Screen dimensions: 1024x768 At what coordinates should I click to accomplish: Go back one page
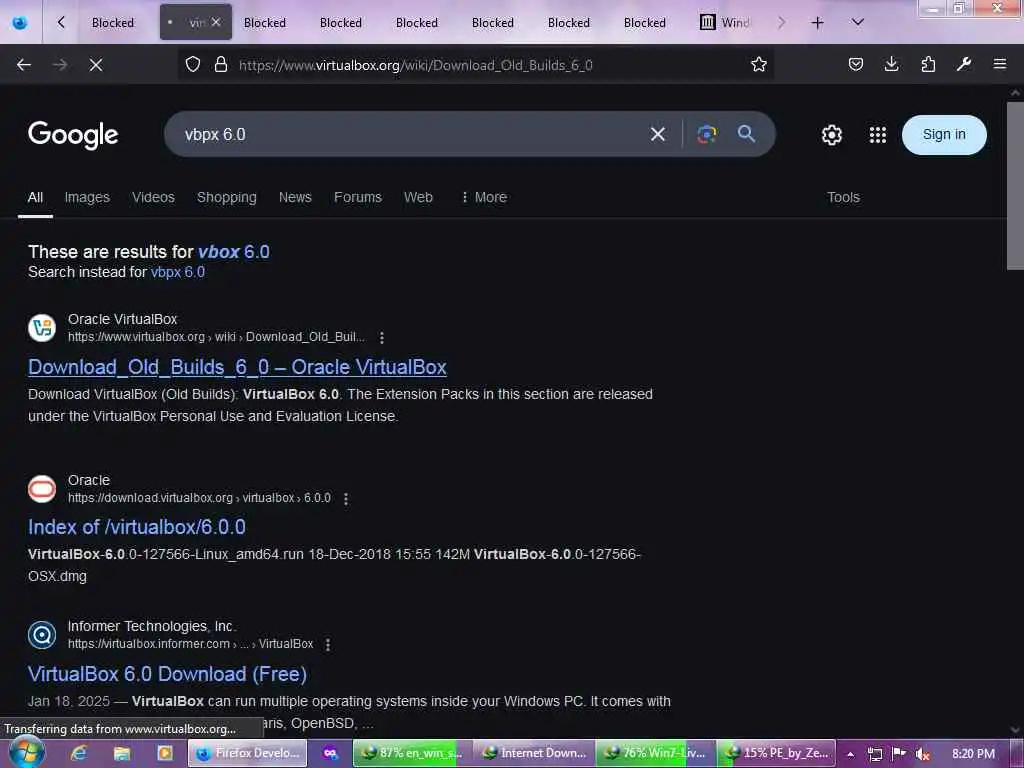click(24, 65)
